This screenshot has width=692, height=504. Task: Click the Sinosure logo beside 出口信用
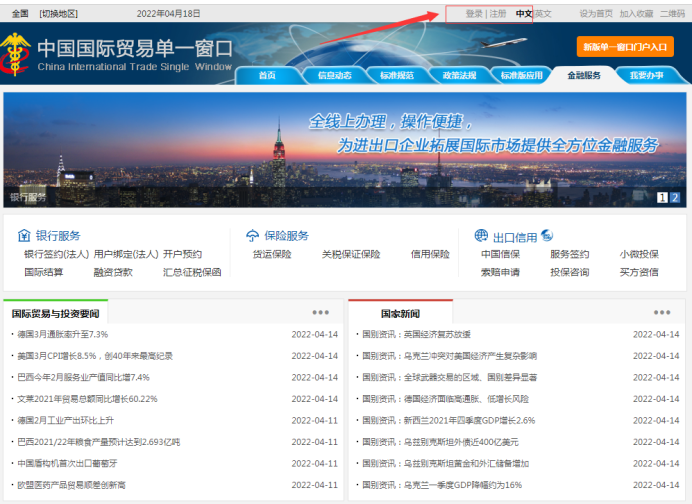point(547,236)
